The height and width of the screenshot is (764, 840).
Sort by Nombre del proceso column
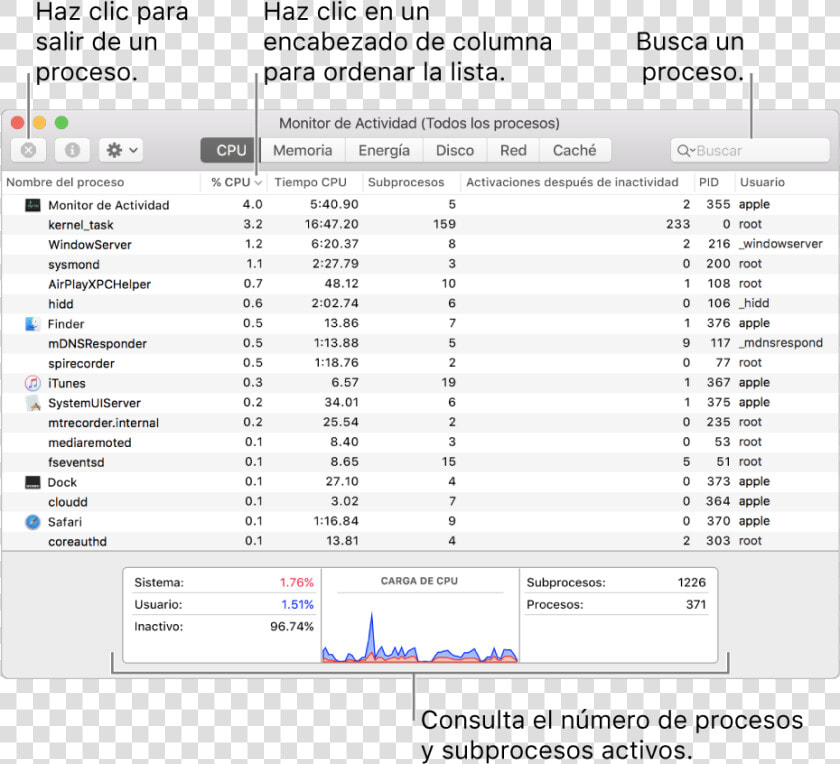pyautogui.click(x=102, y=182)
